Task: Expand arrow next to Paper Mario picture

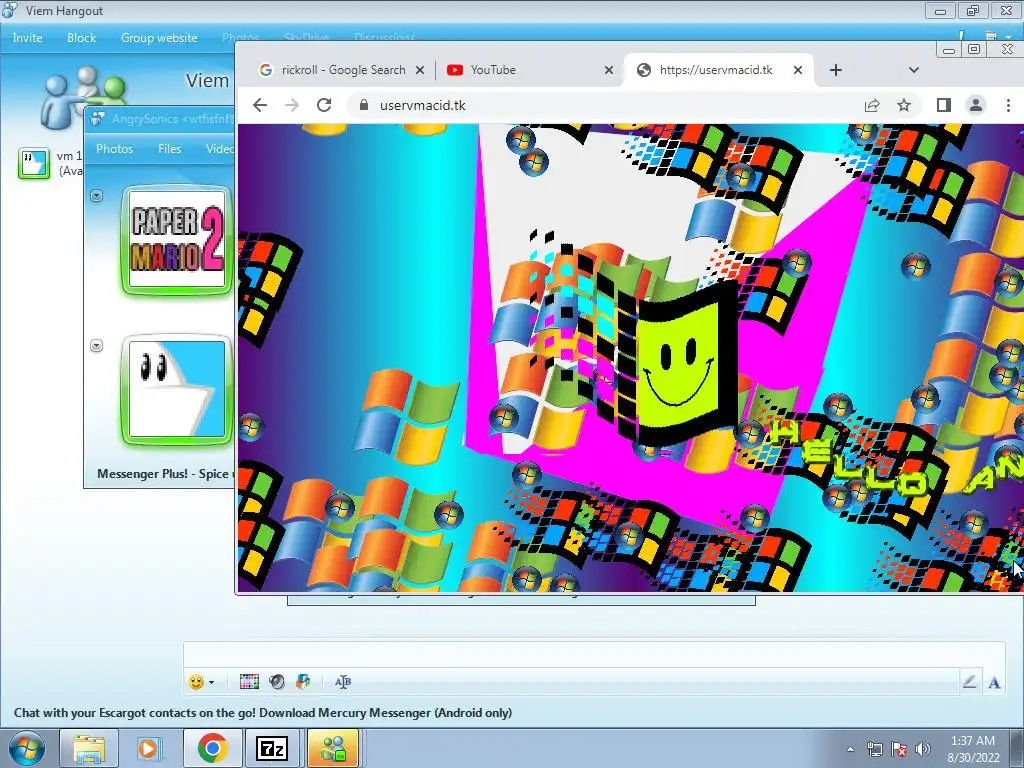Action: (x=97, y=195)
